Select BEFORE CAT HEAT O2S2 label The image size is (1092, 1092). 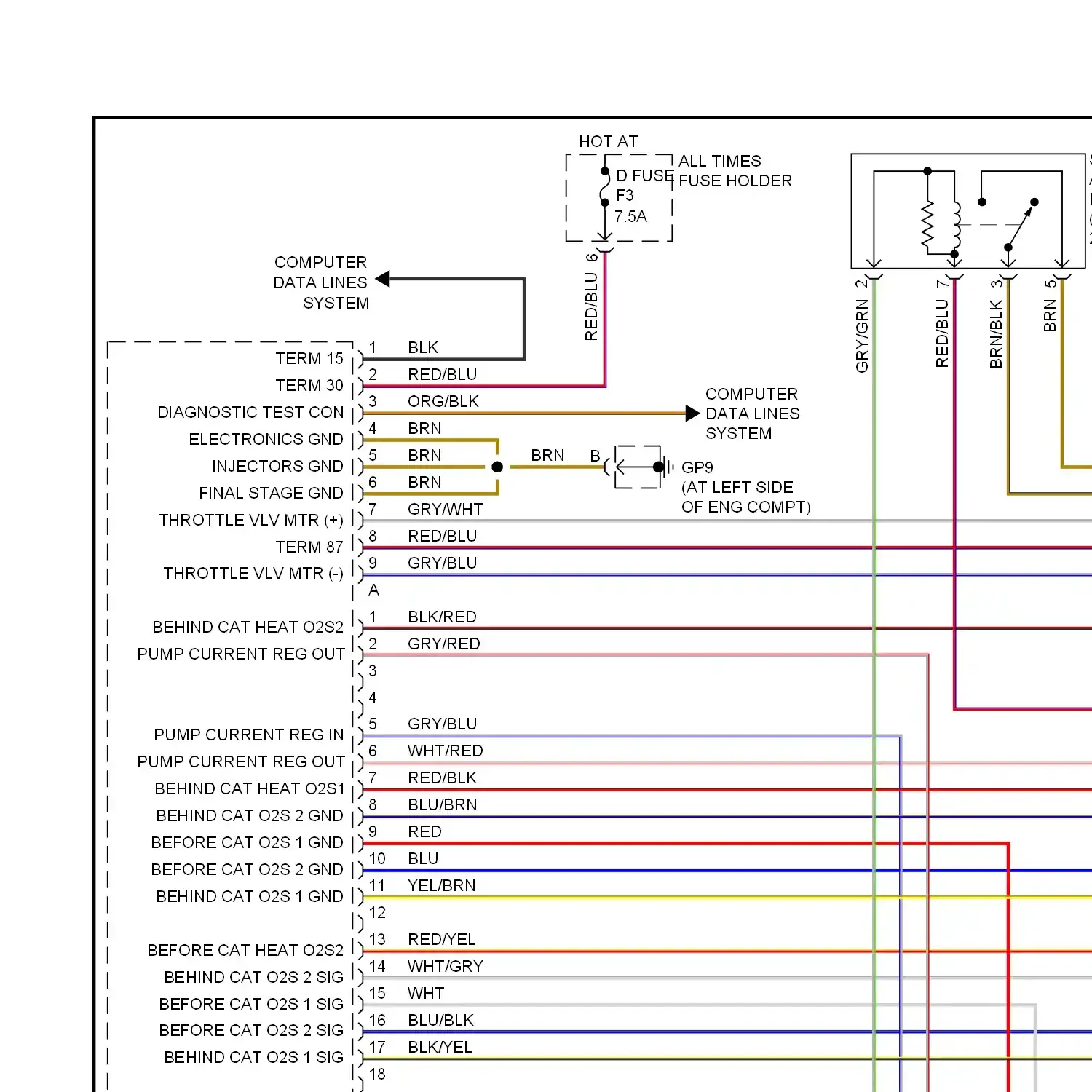[x=245, y=951]
